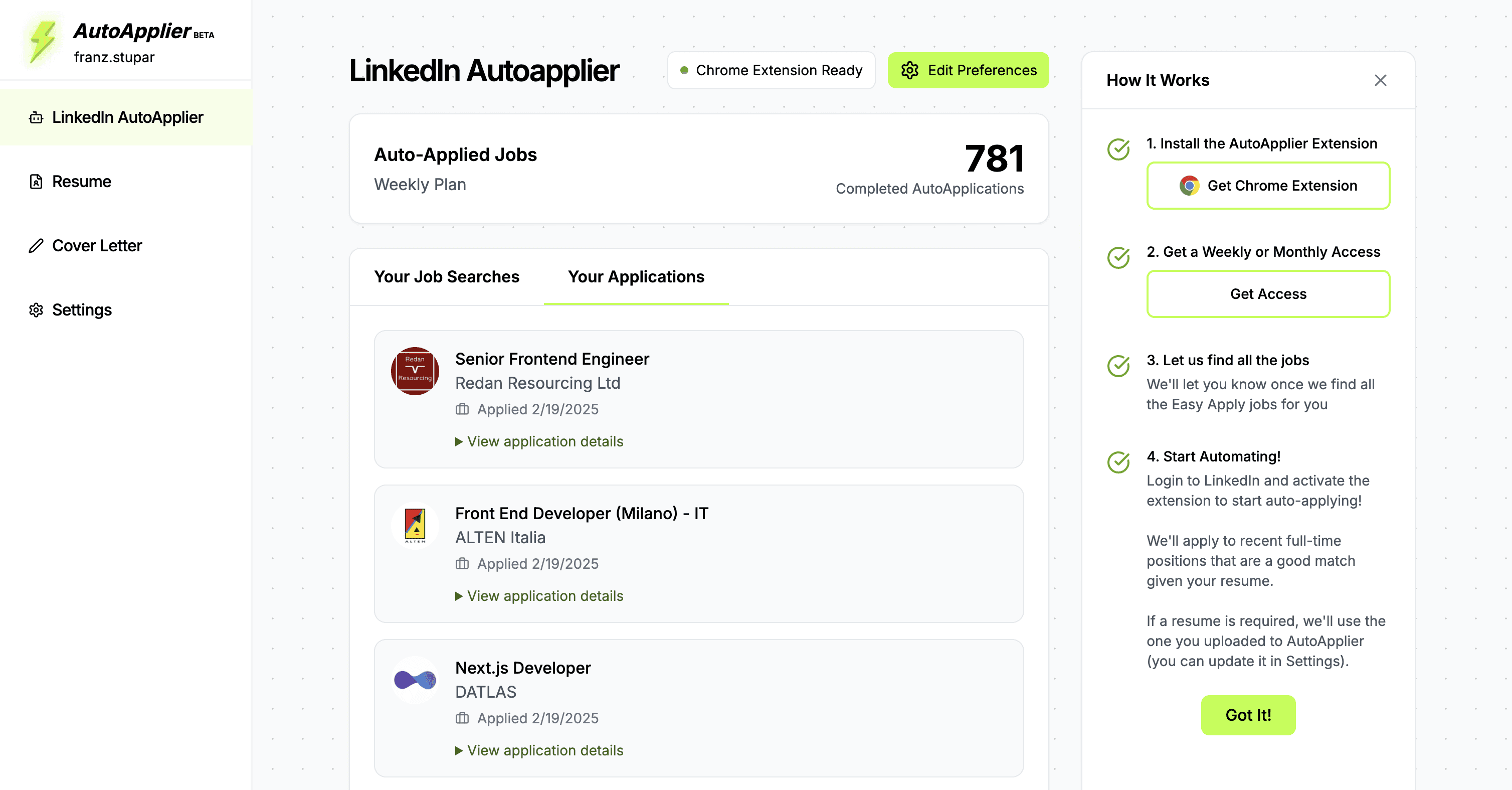This screenshot has width=1512, height=790.
Task: Click the Get Access button
Action: pos(1268,294)
